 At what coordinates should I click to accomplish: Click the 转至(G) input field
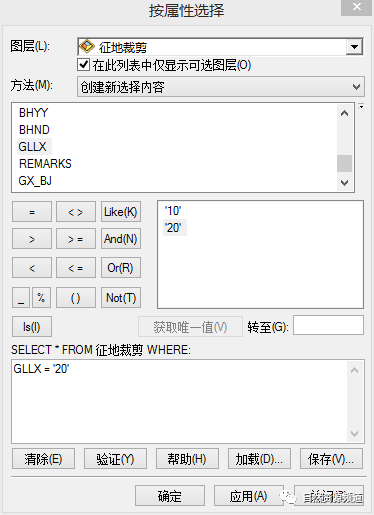tap(328, 325)
